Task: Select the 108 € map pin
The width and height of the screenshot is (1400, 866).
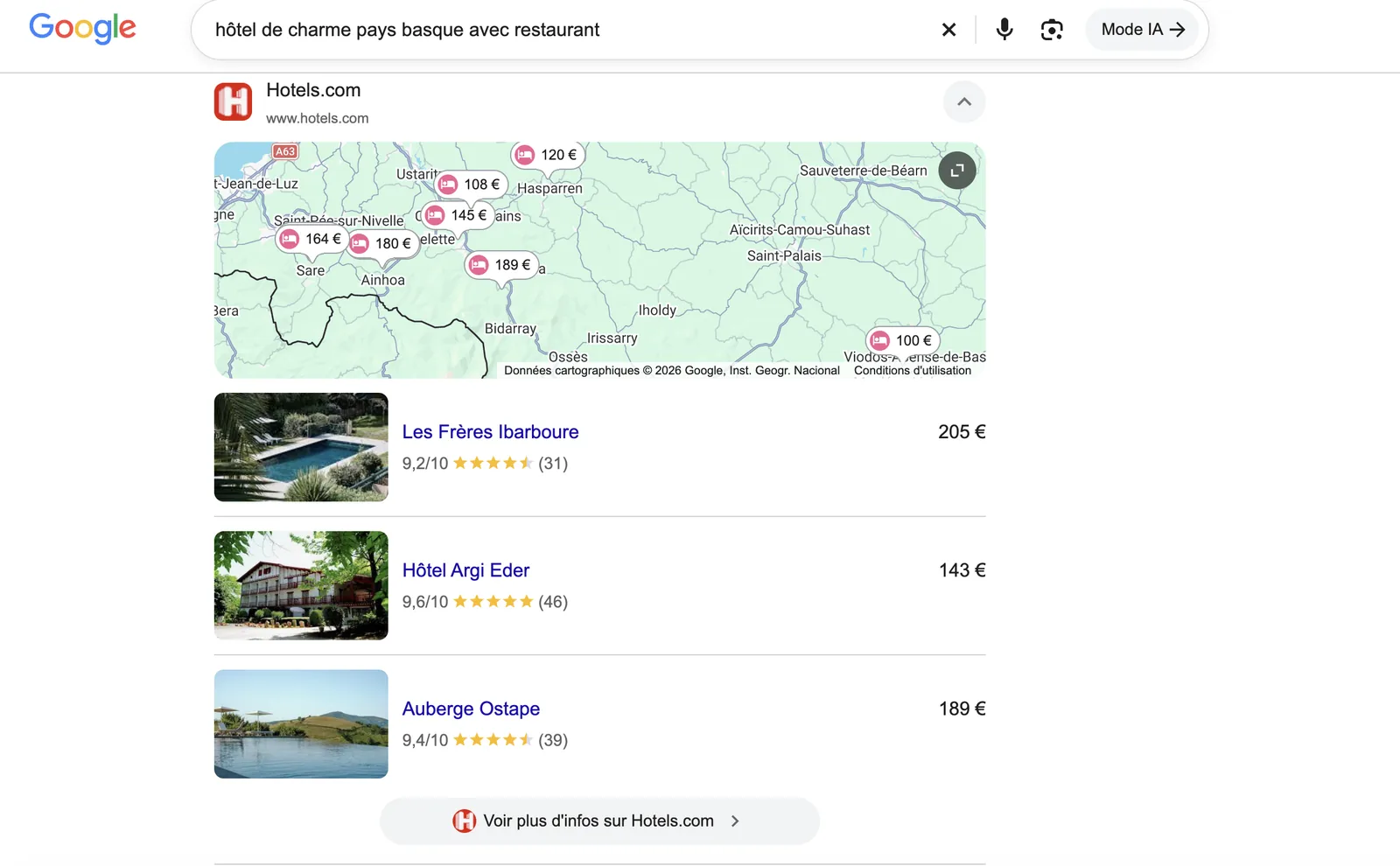Action: point(471,185)
